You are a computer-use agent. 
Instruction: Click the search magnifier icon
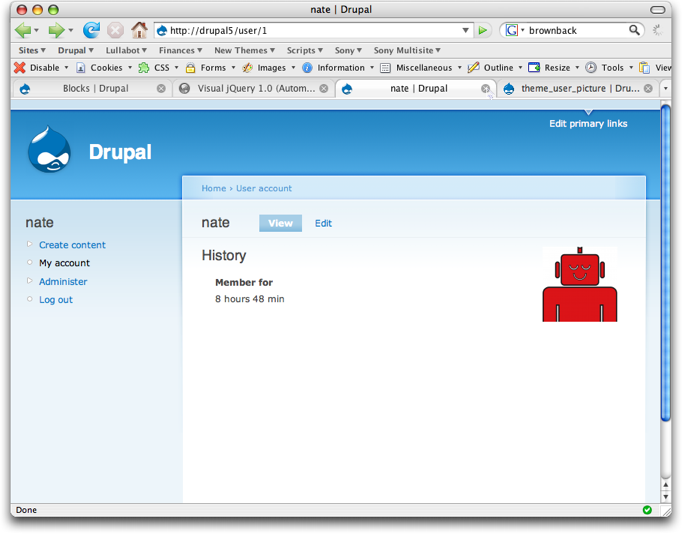[x=634, y=30]
